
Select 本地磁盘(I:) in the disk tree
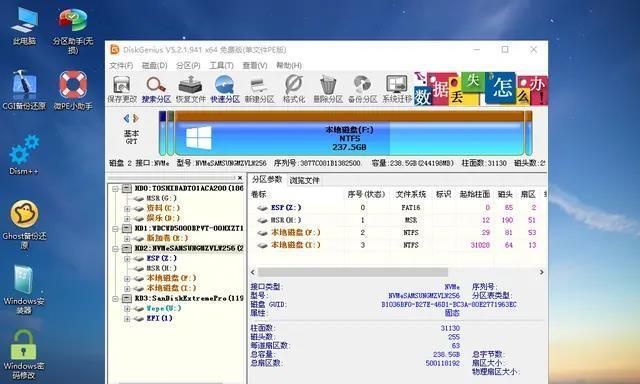coord(171,288)
